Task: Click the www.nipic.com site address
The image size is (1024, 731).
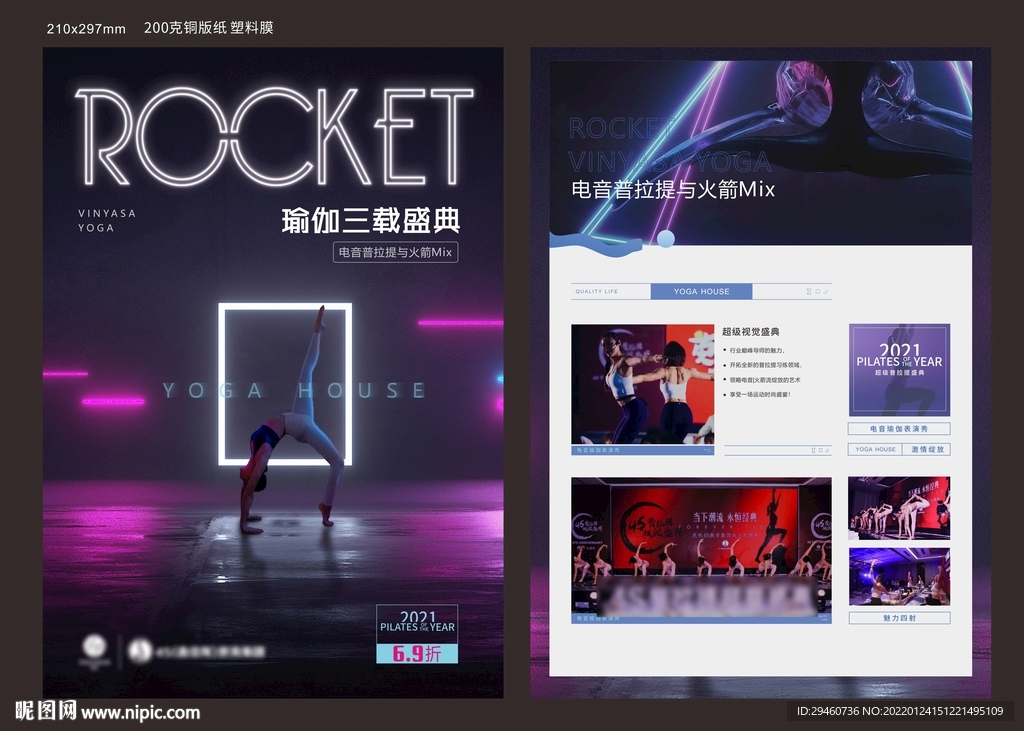Action: click(x=140, y=712)
